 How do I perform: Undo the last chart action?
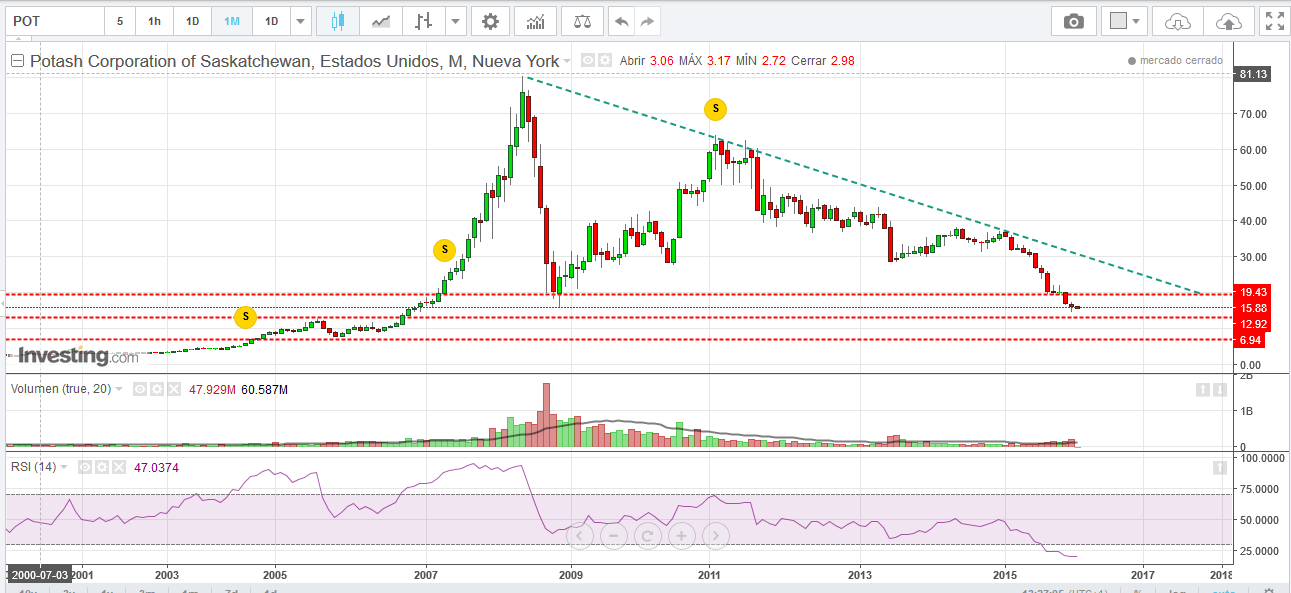click(621, 21)
